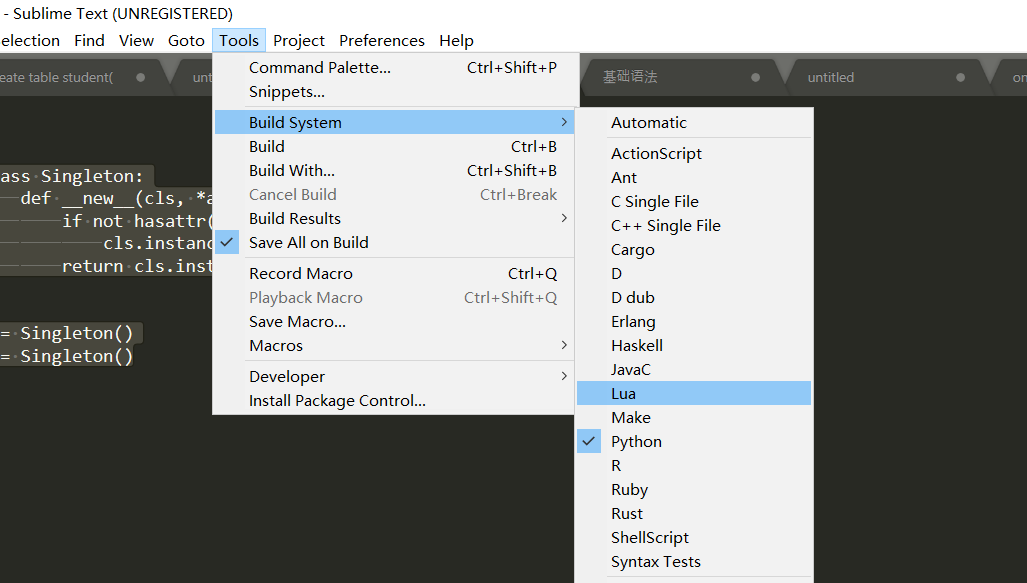Choose Command Palette... from the Tools menu
This screenshot has height=583, width=1027.
pyautogui.click(x=394, y=67)
